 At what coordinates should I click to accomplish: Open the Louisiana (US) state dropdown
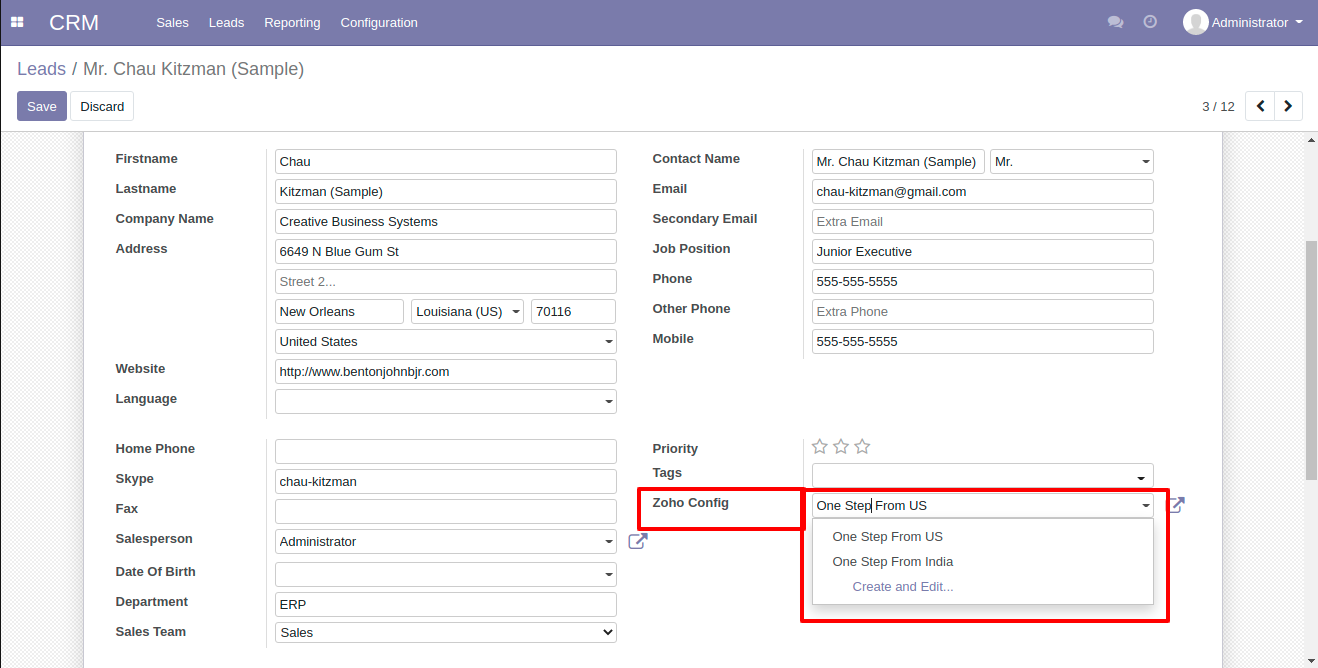pos(467,311)
